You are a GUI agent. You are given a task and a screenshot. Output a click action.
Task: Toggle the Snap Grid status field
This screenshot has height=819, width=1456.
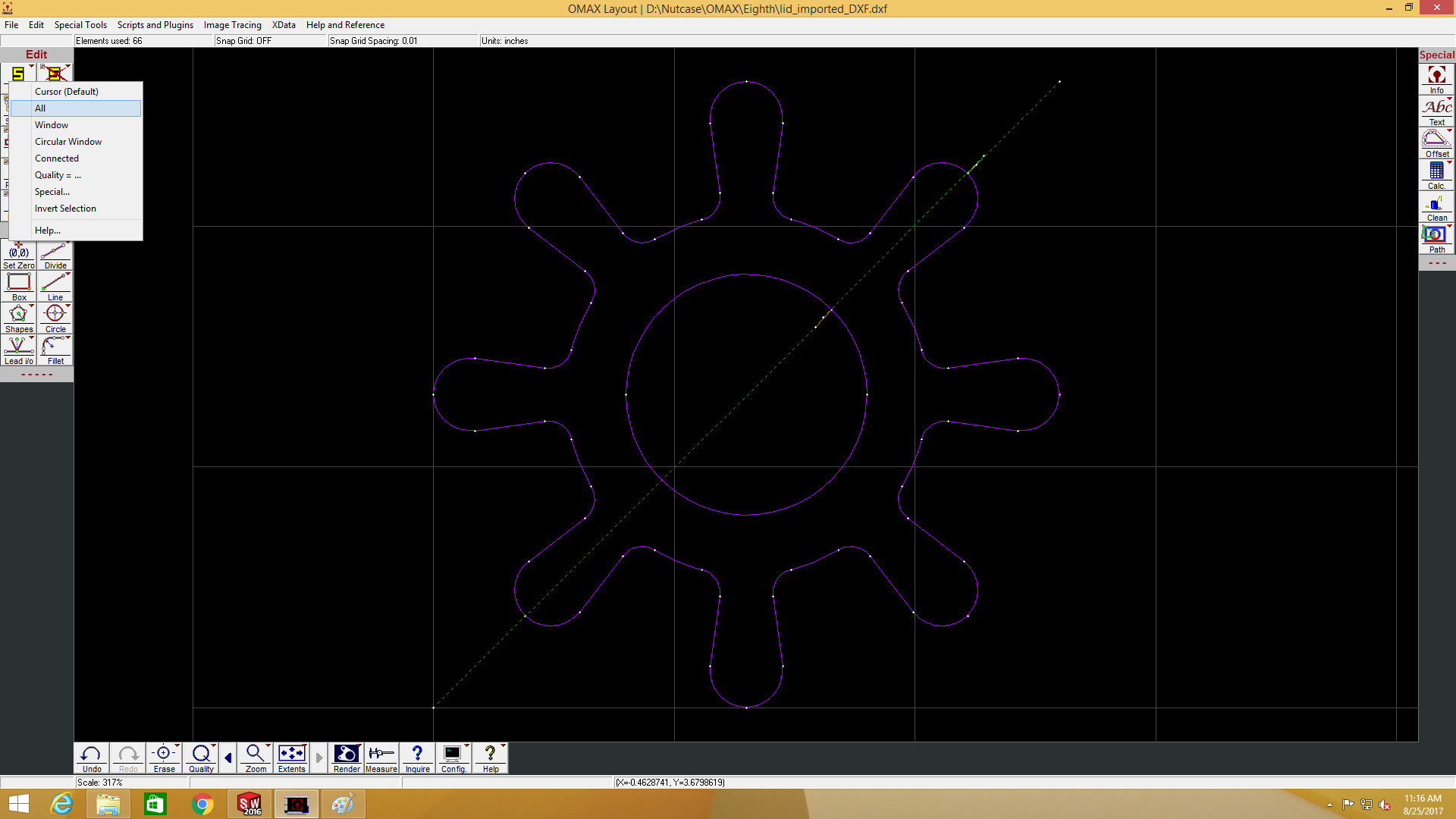click(x=243, y=41)
